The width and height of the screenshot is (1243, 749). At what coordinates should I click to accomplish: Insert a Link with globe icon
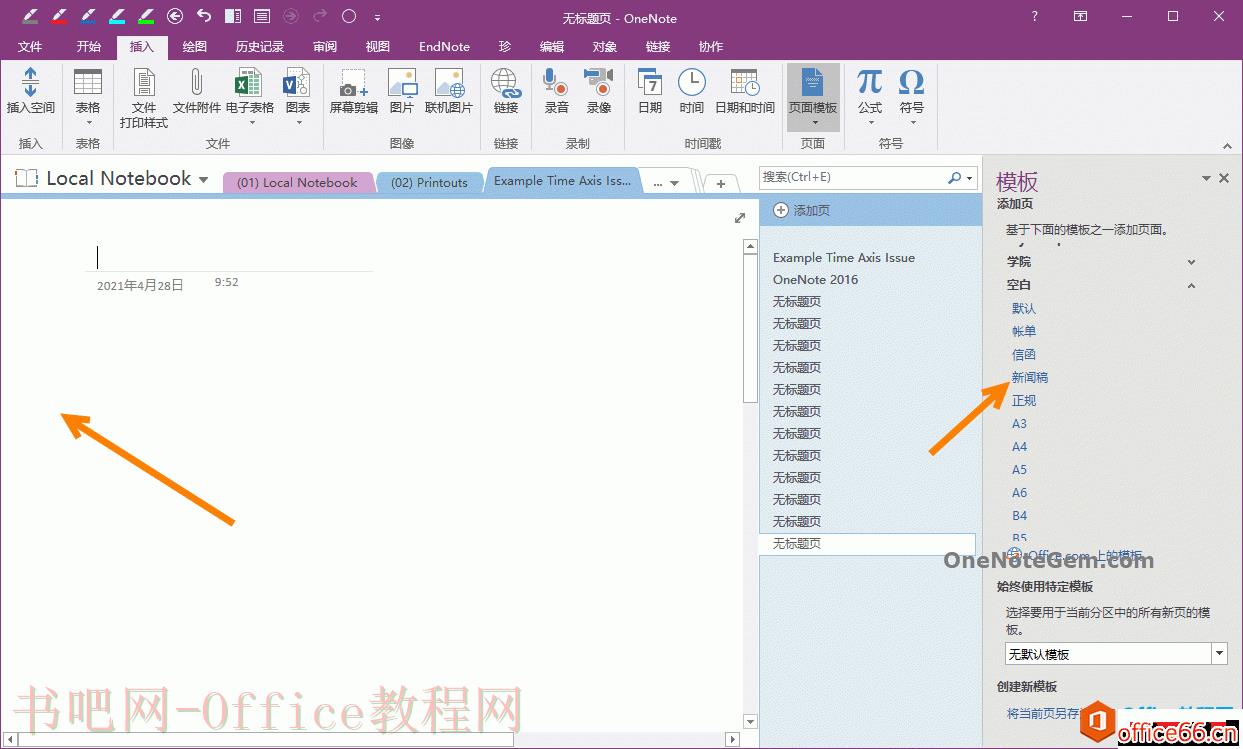[x=506, y=92]
